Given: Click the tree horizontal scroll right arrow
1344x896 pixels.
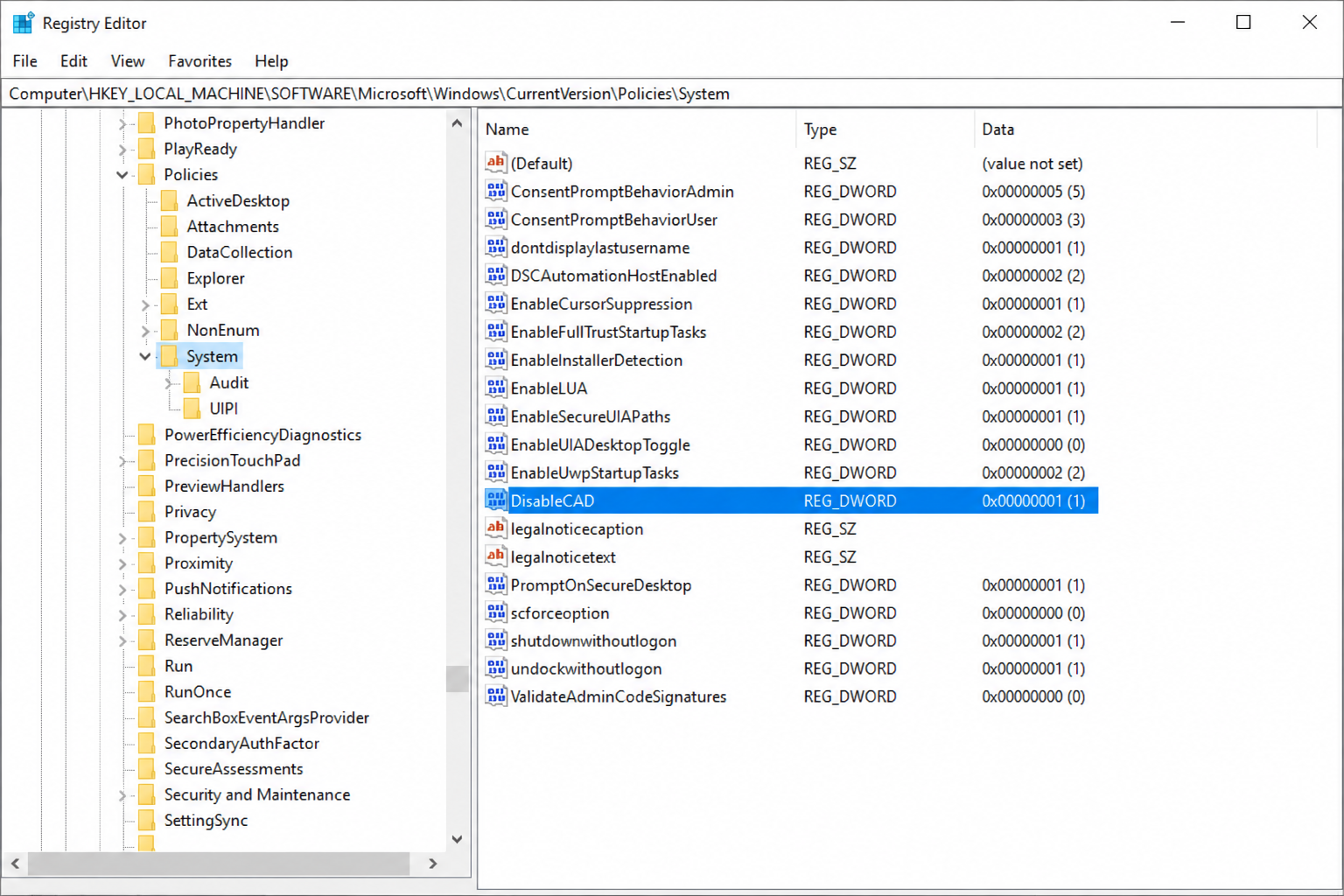Looking at the screenshot, I should (432, 864).
